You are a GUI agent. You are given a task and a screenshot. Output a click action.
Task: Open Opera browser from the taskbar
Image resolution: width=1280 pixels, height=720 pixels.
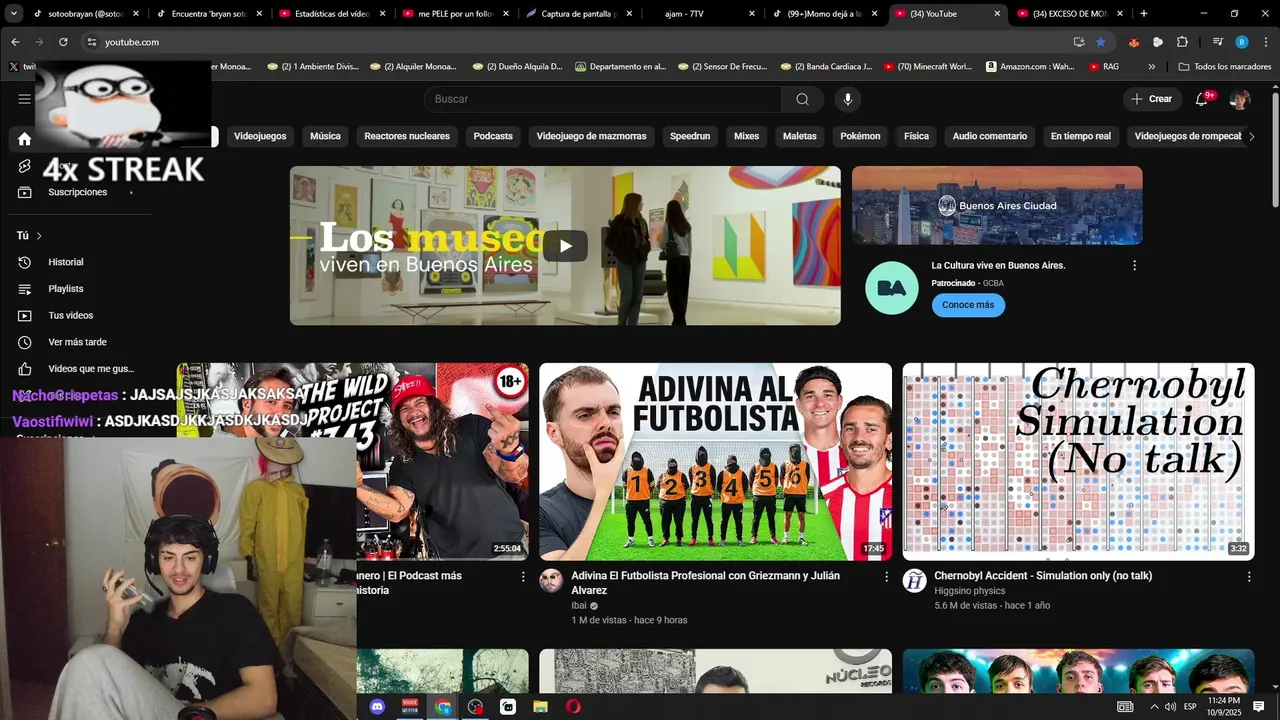[x=573, y=707]
